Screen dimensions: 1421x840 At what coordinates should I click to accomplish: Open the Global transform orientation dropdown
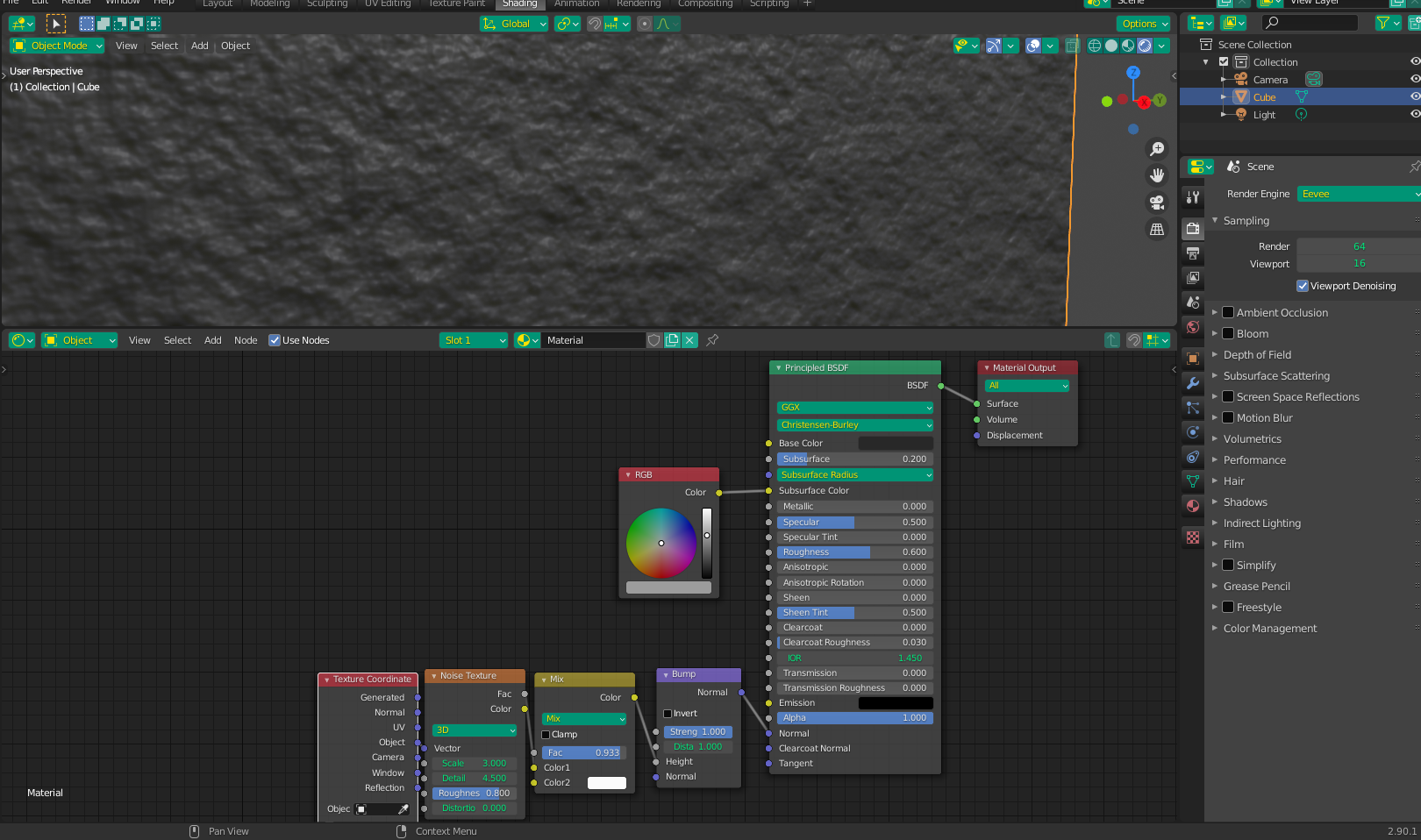pyautogui.click(x=514, y=24)
